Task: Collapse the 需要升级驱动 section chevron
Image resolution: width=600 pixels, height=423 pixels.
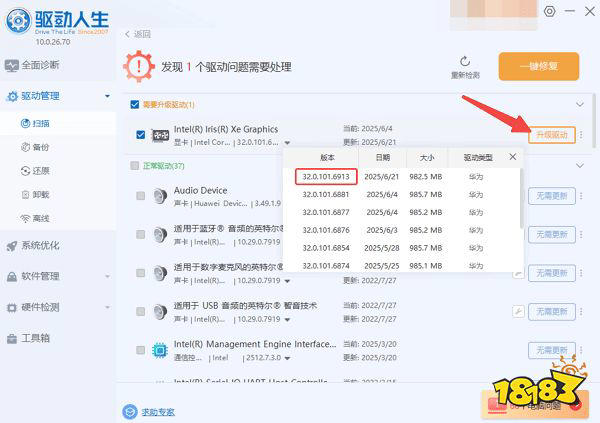Action: pos(580,104)
